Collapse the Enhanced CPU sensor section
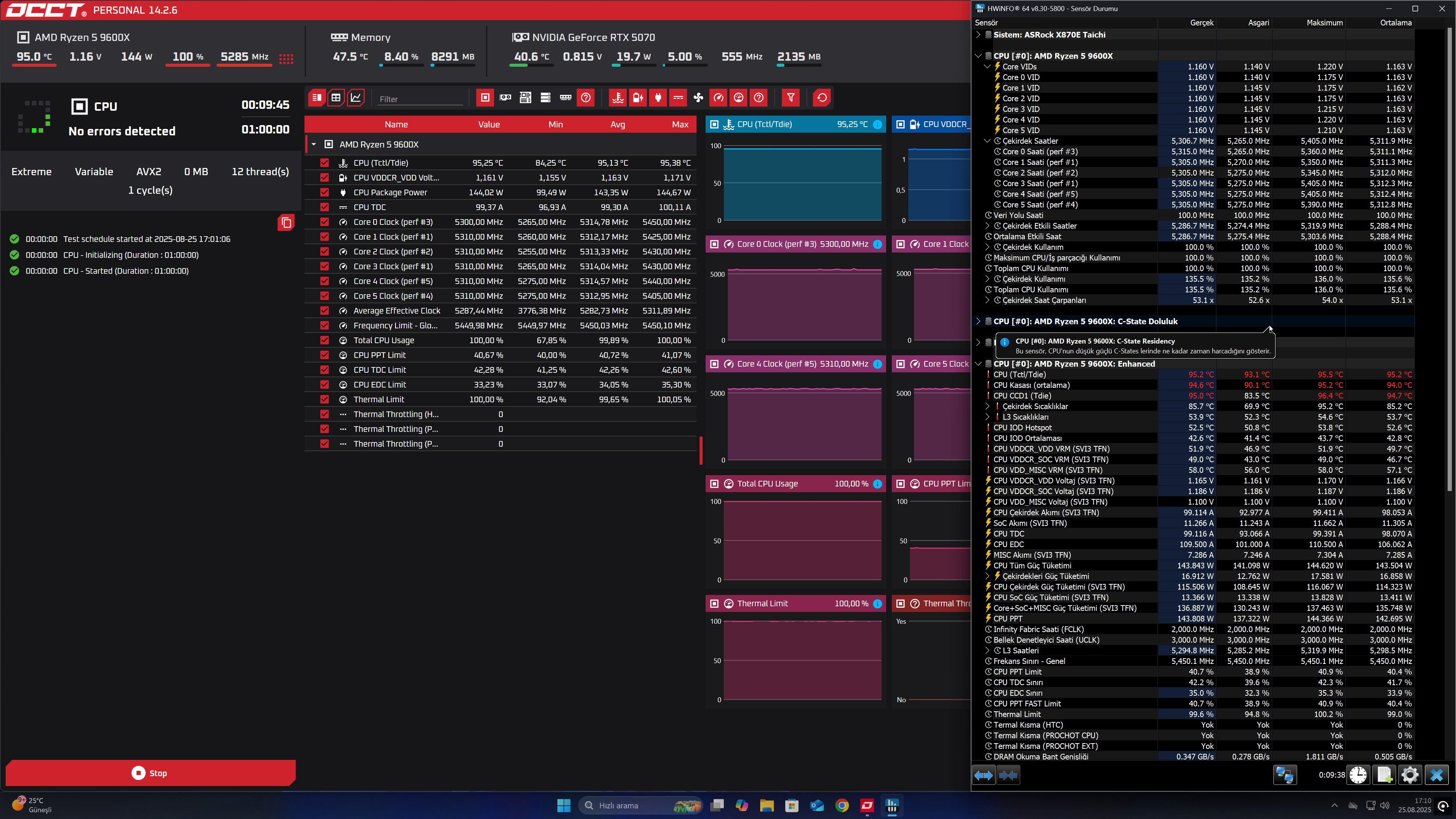 click(x=978, y=364)
